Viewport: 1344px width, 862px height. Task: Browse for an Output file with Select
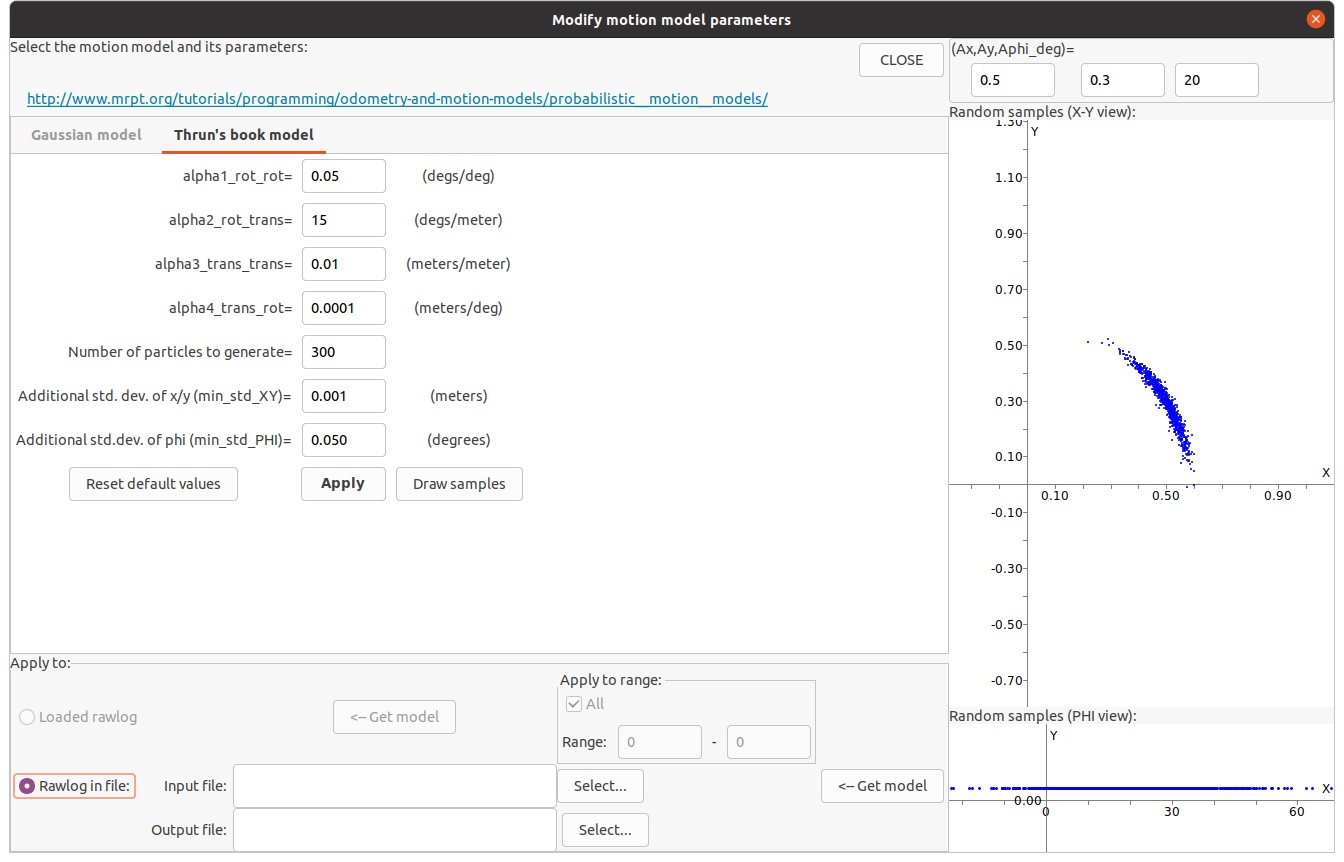(605, 830)
